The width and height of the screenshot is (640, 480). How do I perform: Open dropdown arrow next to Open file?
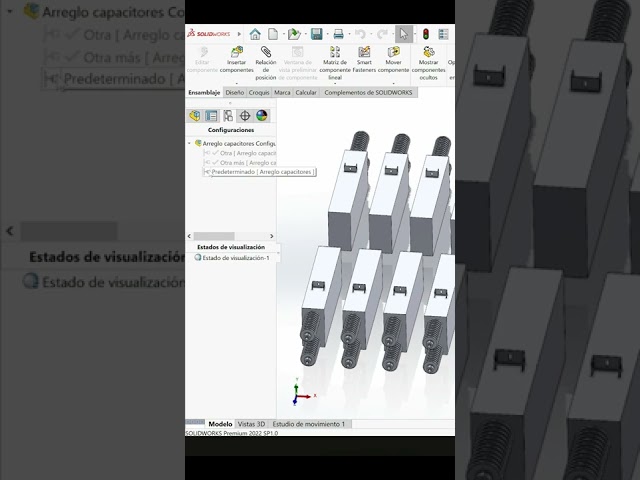[305, 34]
